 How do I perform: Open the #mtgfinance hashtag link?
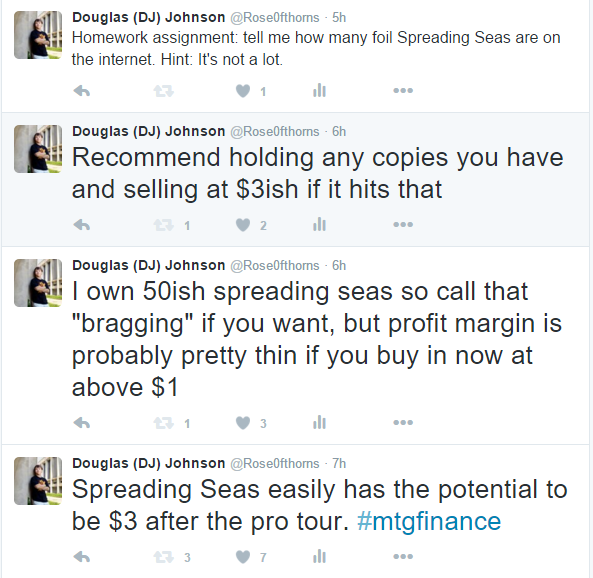[x=429, y=521]
